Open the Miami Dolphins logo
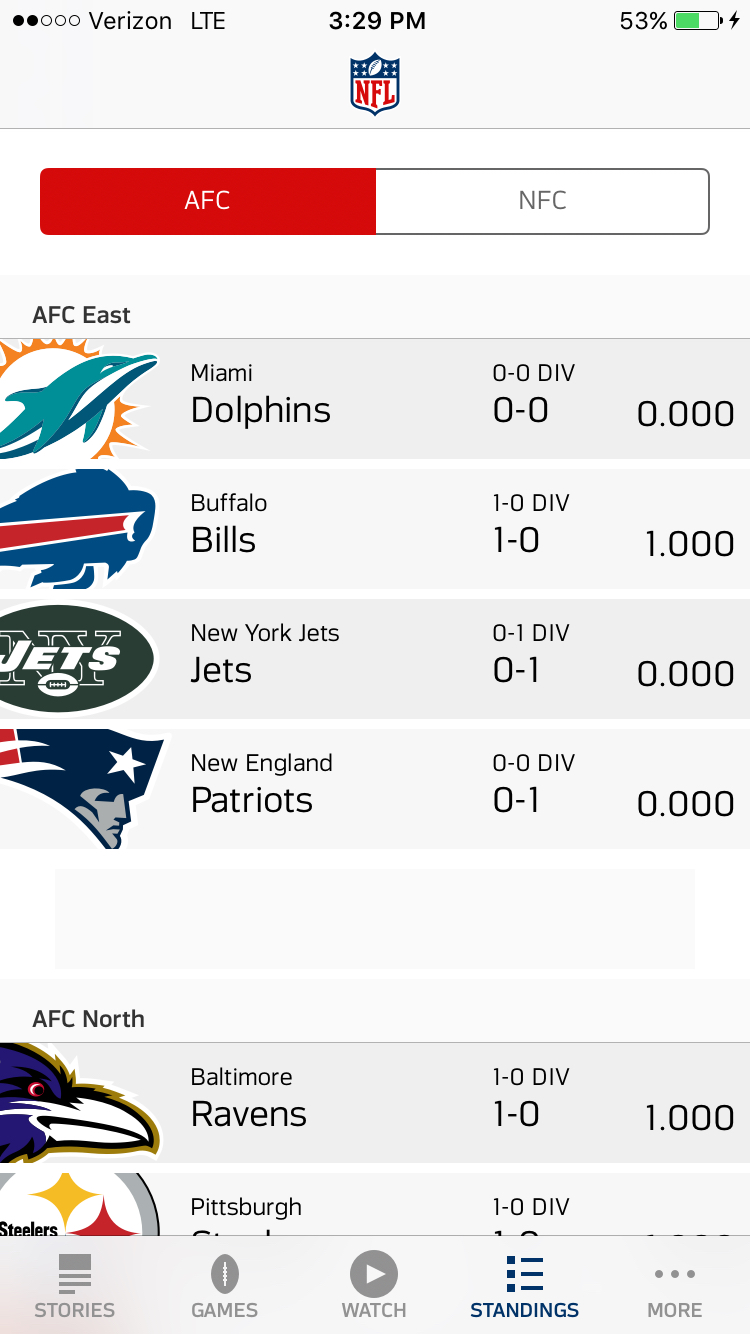Viewport: 750px width, 1334px height. [x=79, y=399]
